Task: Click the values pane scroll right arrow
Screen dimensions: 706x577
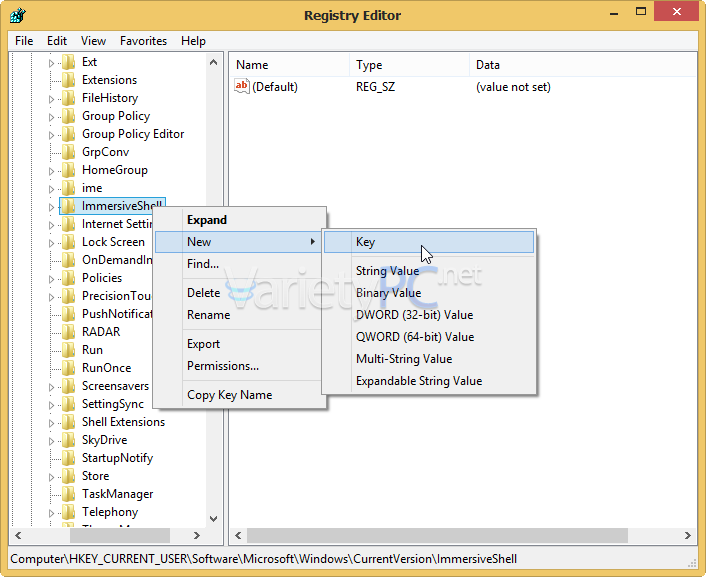Action: [x=688, y=536]
